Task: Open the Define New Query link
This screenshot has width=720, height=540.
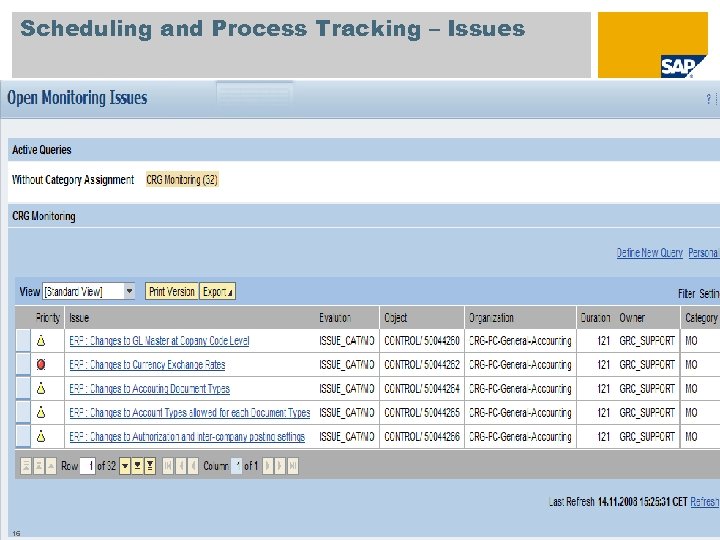Action: click(649, 253)
